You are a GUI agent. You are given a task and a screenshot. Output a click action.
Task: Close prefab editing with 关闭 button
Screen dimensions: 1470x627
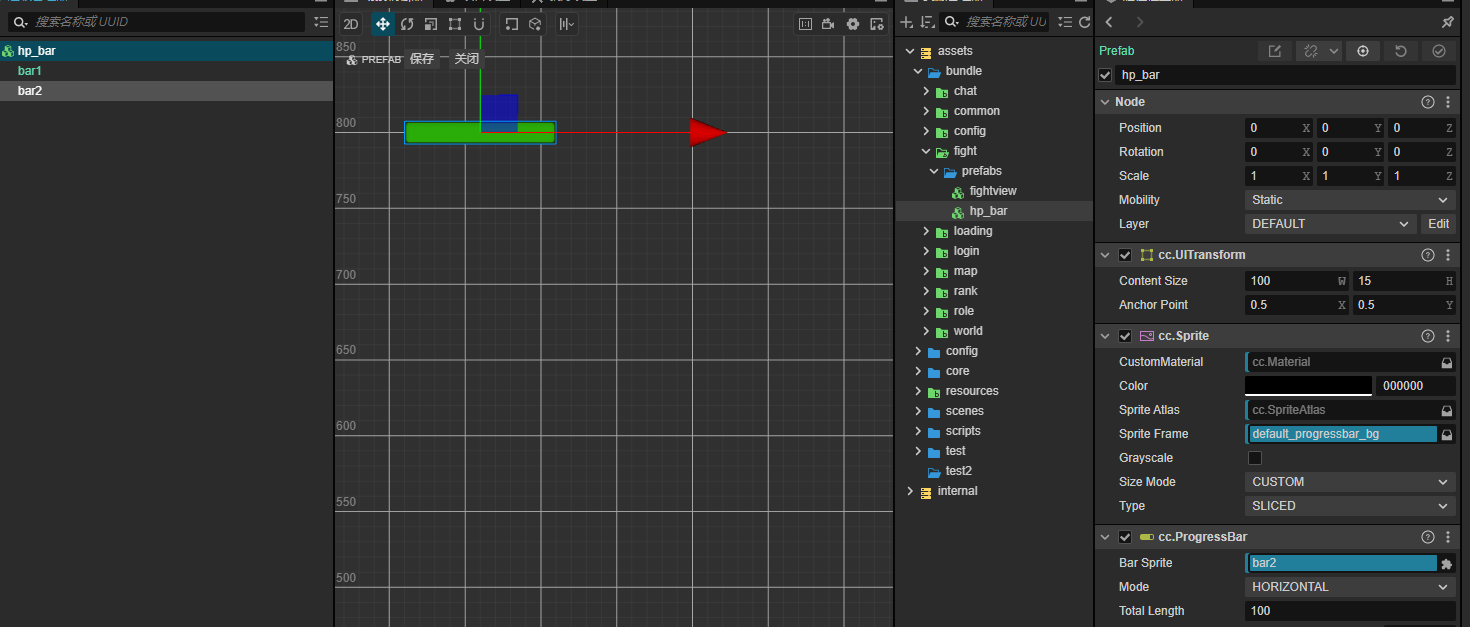(x=467, y=59)
